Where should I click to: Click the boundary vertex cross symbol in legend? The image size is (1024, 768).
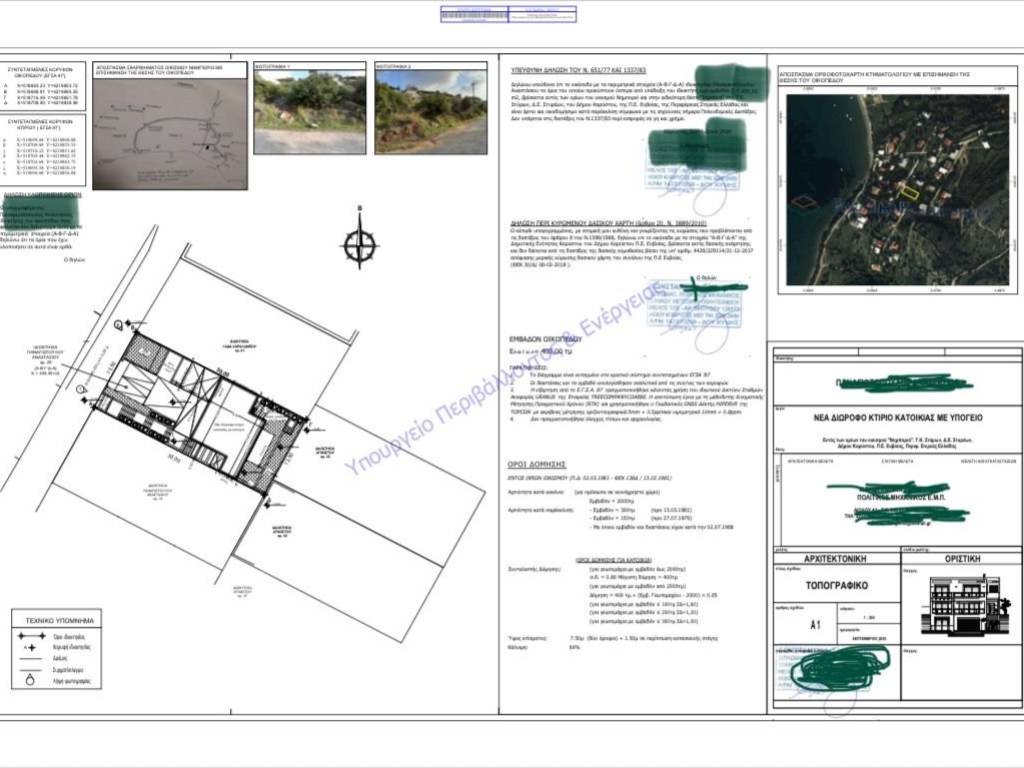[30, 648]
